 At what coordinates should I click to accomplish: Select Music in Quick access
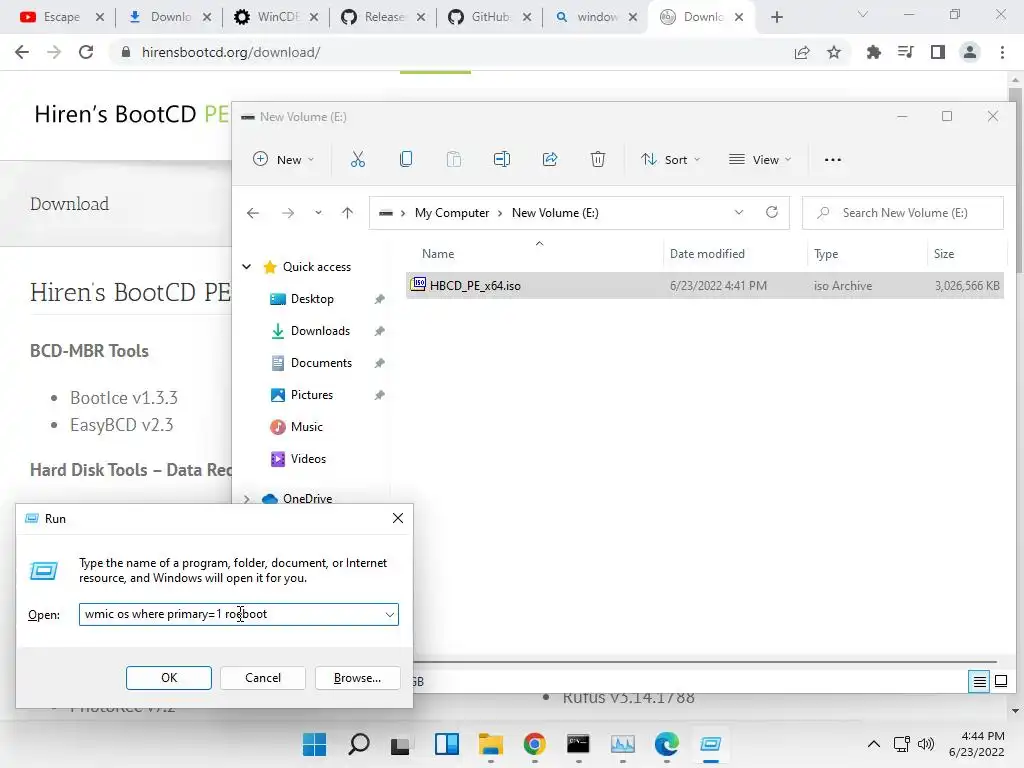point(306,427)
